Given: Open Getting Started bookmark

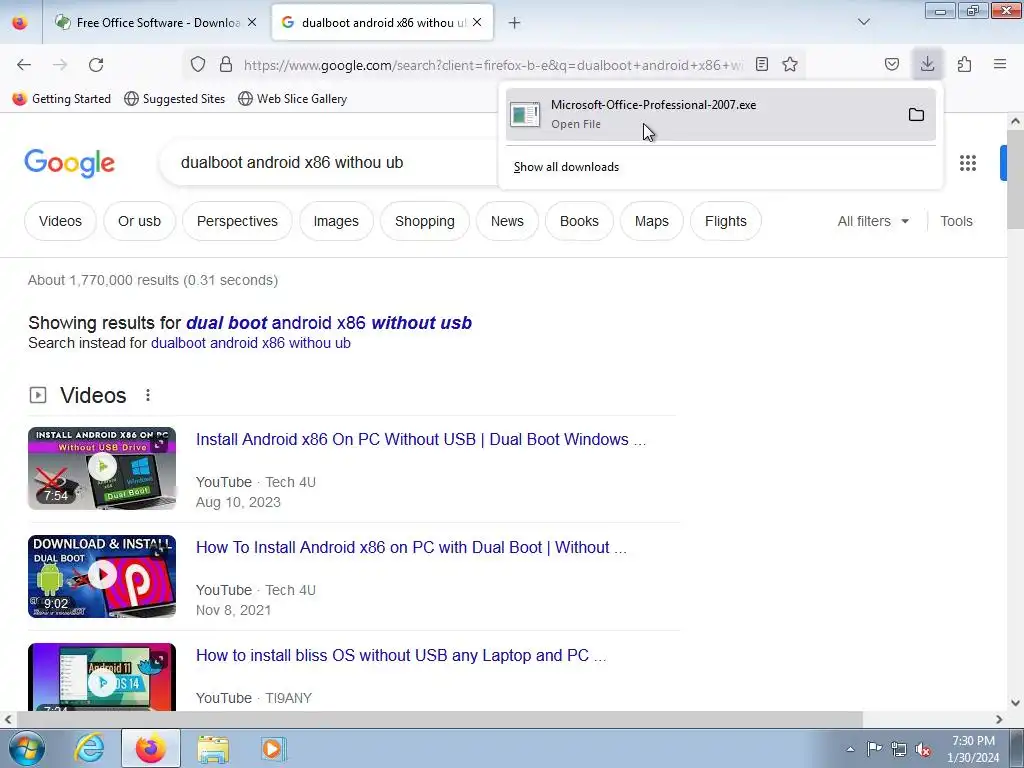Looking at the screenshot, I should pos(62,99).
